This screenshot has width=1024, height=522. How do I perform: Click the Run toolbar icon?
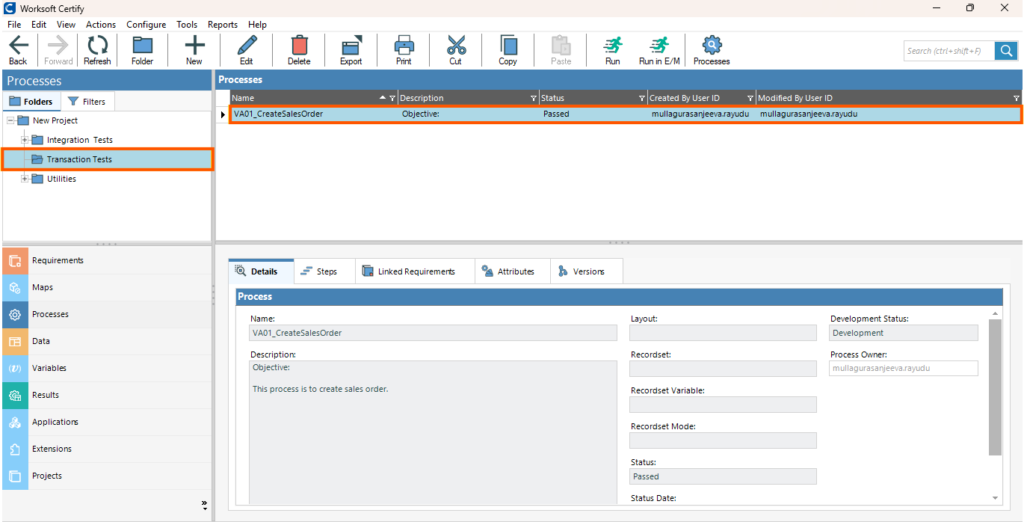[x=613, y=50]
